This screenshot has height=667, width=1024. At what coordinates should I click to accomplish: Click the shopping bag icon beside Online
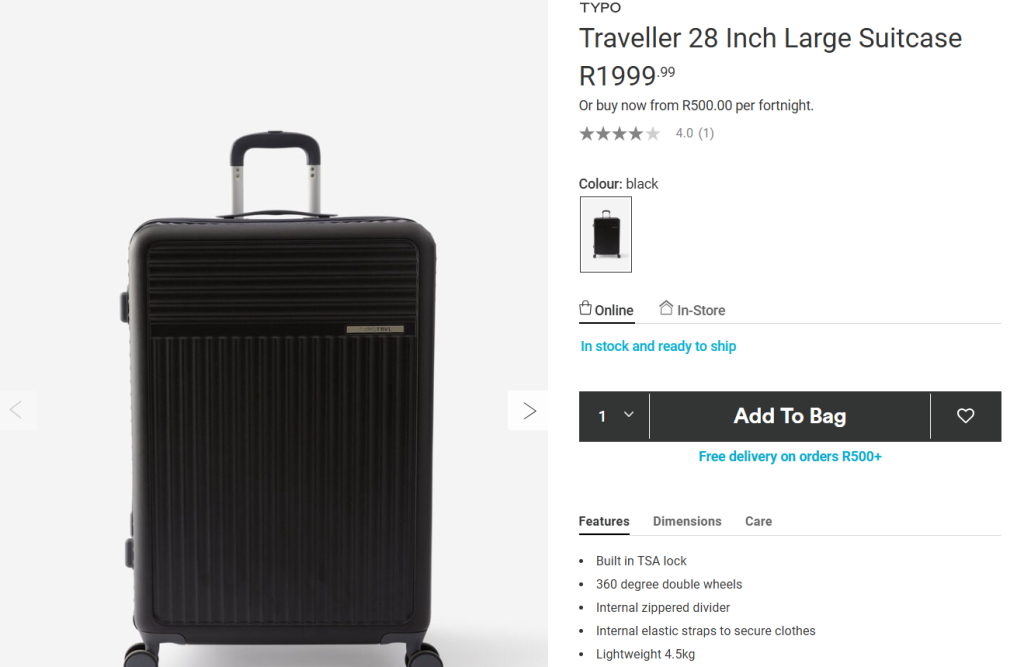[586, 308]
